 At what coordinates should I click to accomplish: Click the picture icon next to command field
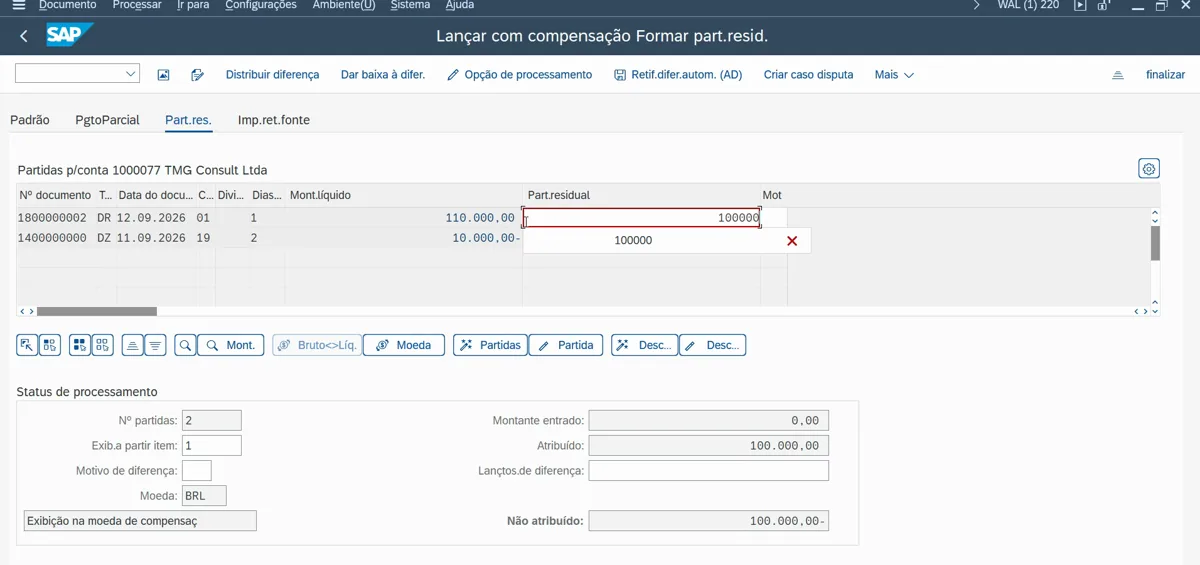pyautogui.click(x=164, y=75)
